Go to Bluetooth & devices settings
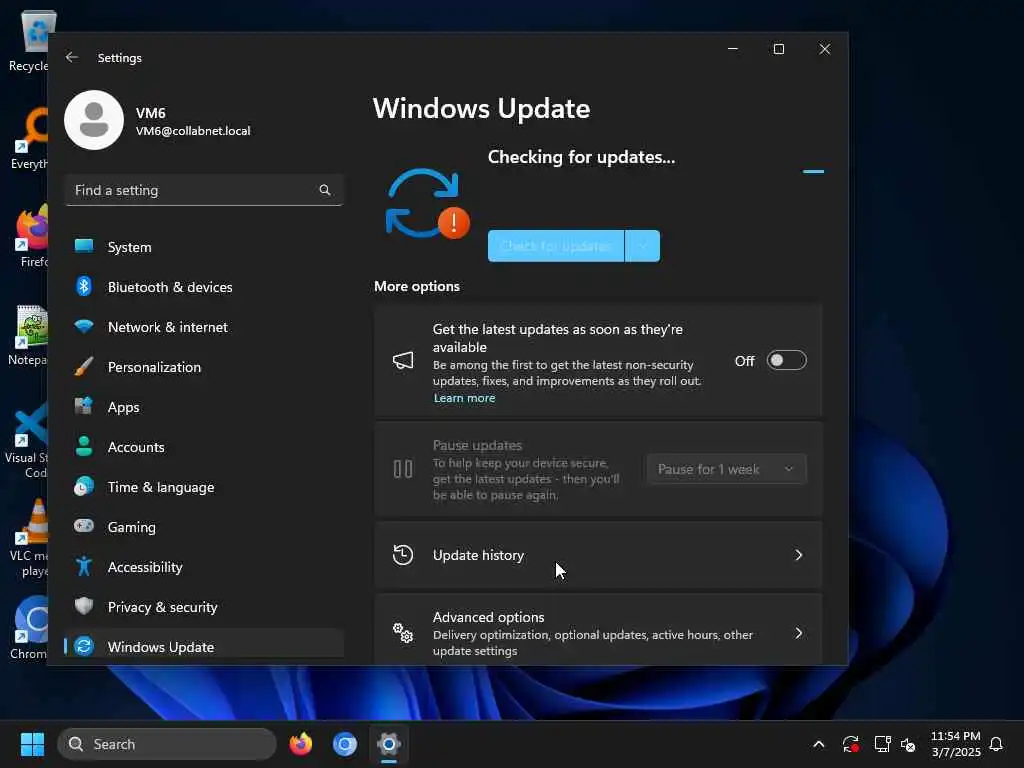 [204, 287]
